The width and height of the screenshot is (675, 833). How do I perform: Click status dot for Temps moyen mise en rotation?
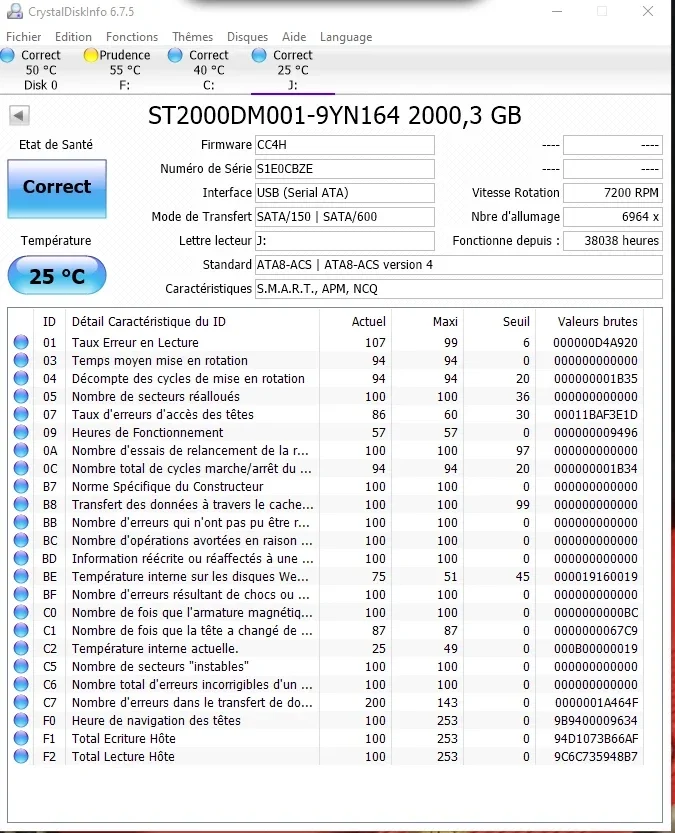point(21,360)
